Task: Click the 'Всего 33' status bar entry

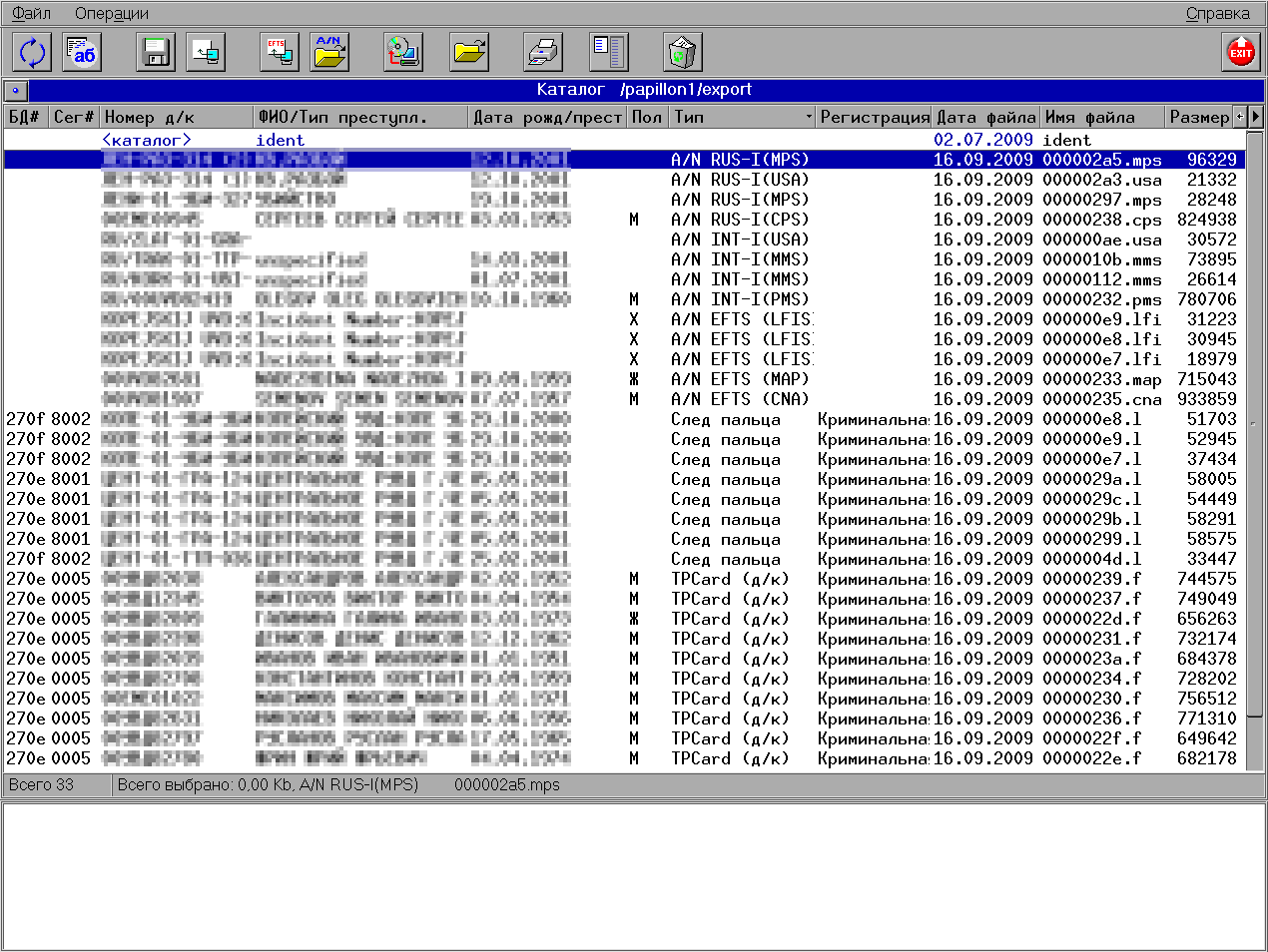Action: [x=41, y=784]
